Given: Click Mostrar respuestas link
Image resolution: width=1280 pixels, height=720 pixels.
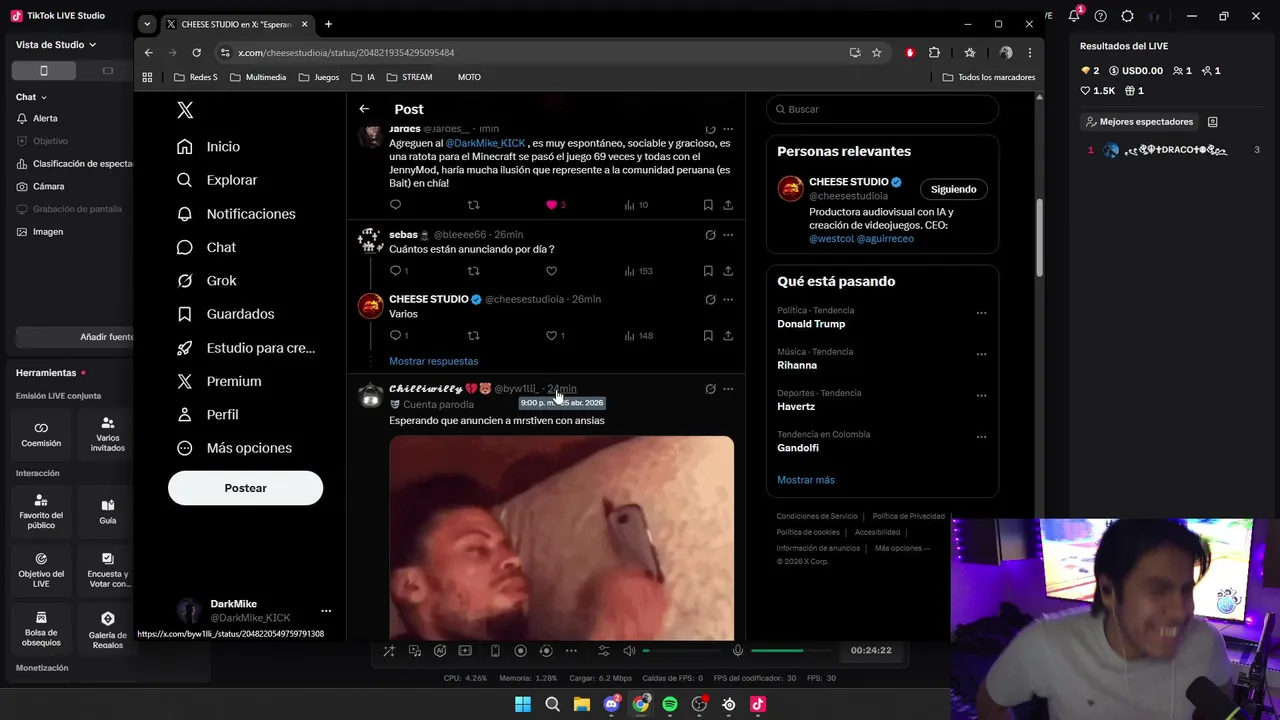Looking at the screenshot, I should (433, 361).
